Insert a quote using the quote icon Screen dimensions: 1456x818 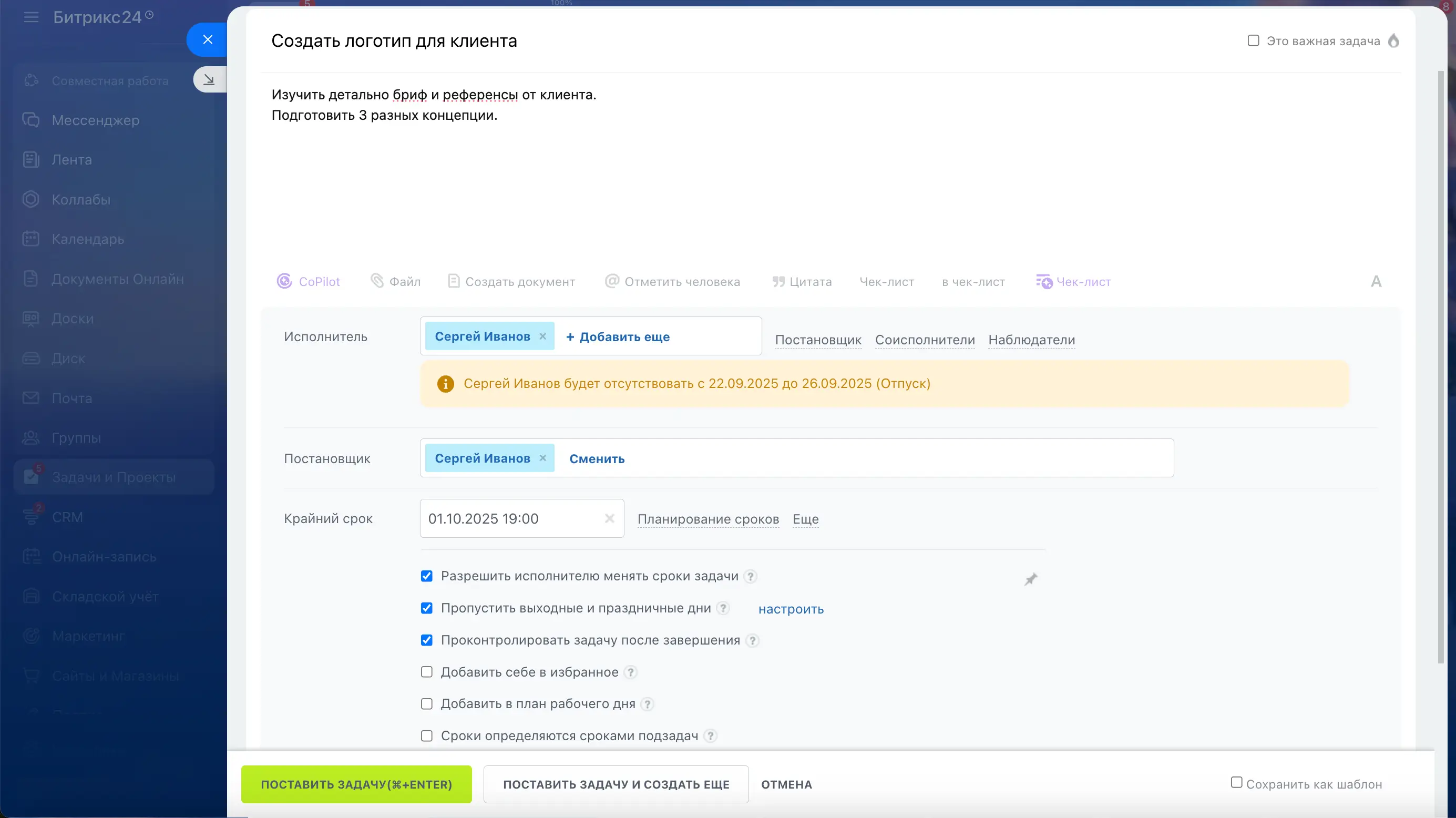coord(778,282)
